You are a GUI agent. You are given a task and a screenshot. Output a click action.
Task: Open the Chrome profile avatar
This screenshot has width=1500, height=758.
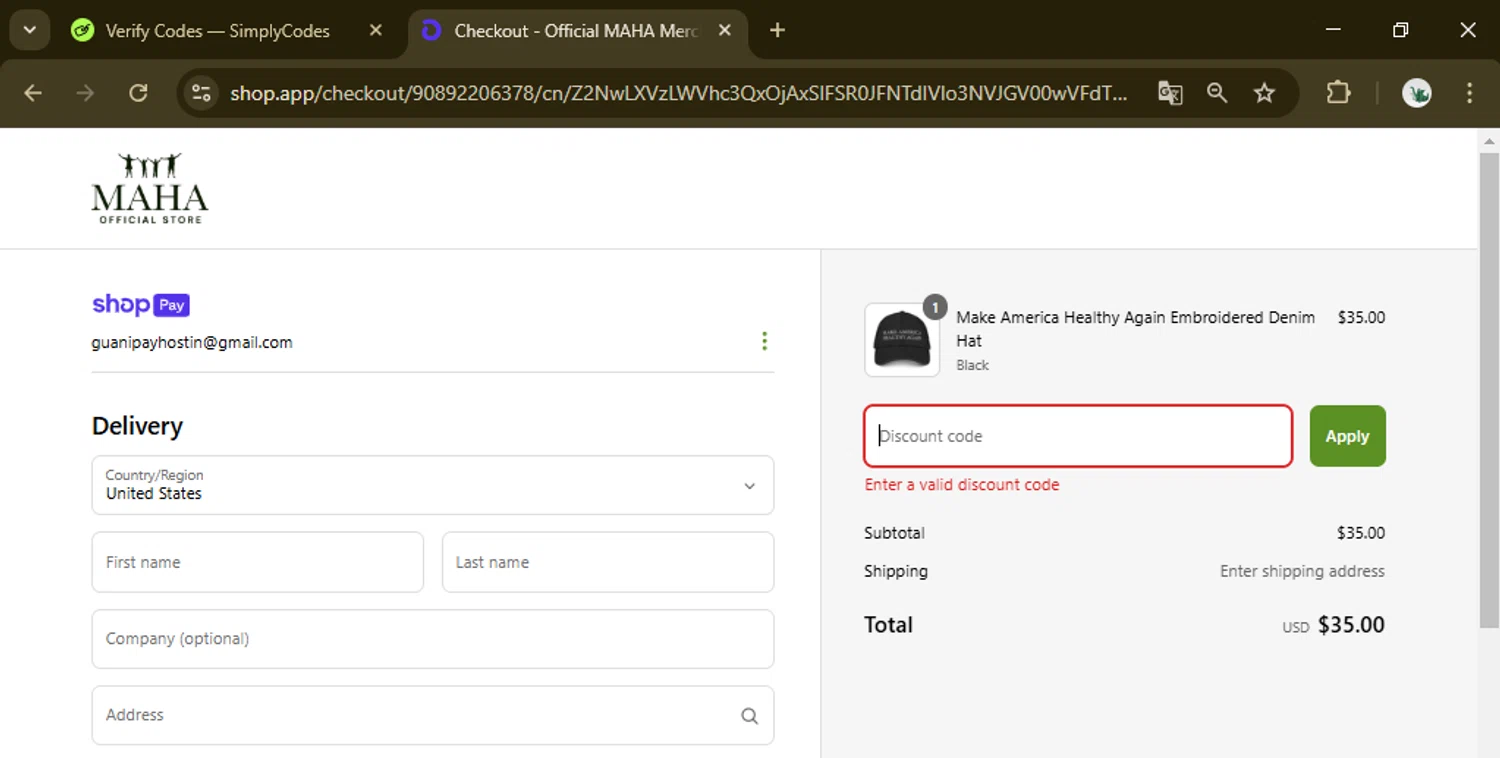click(x=1416, y=93)
